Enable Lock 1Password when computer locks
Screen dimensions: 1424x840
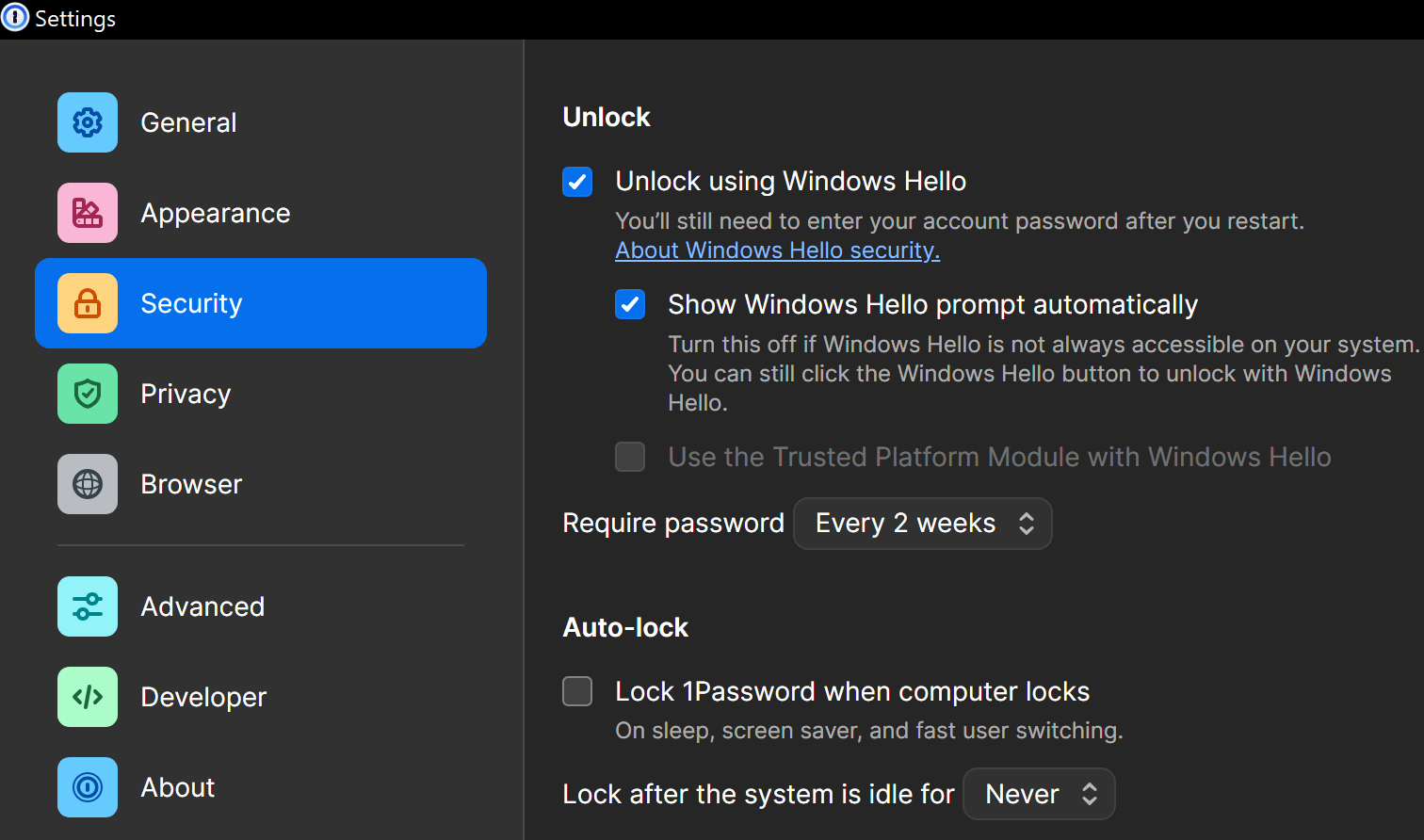pos(577,690)
